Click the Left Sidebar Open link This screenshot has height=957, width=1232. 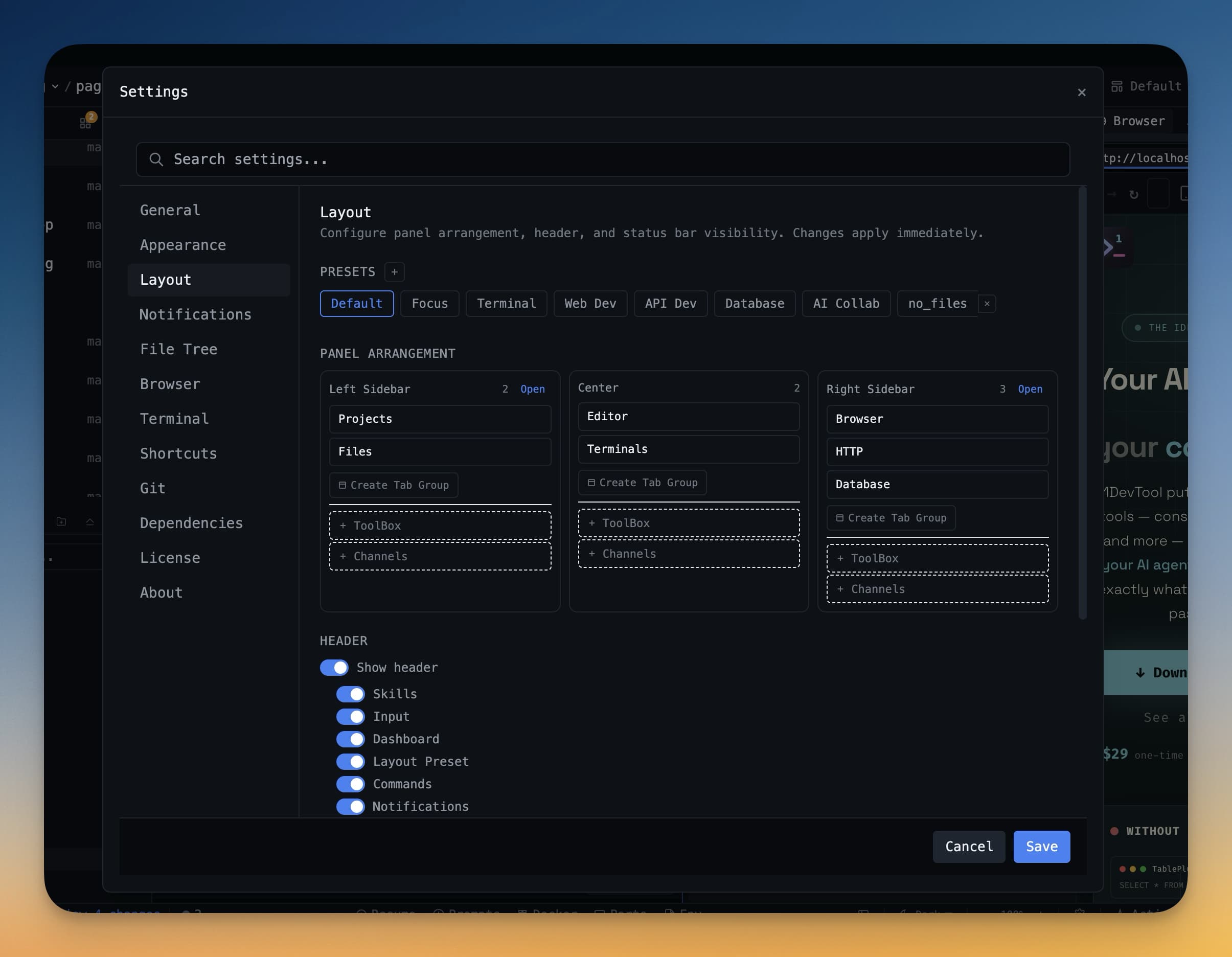[533, 389]
